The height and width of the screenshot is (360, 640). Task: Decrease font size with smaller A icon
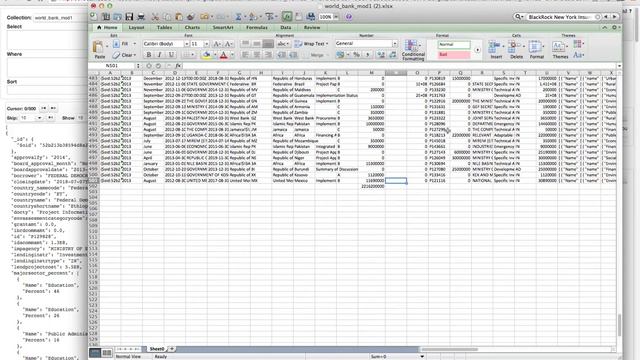(228, 44)
